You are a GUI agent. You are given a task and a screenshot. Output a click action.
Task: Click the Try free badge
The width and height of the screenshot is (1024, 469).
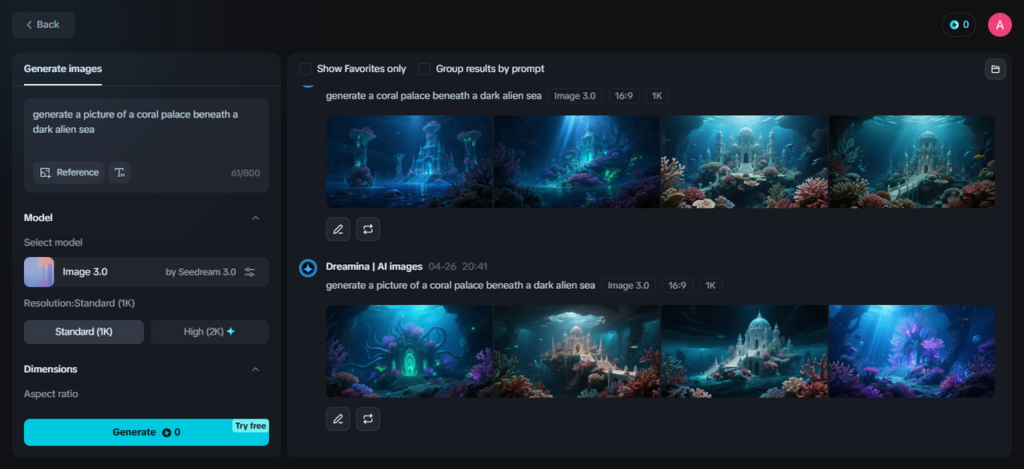[250, 426]
